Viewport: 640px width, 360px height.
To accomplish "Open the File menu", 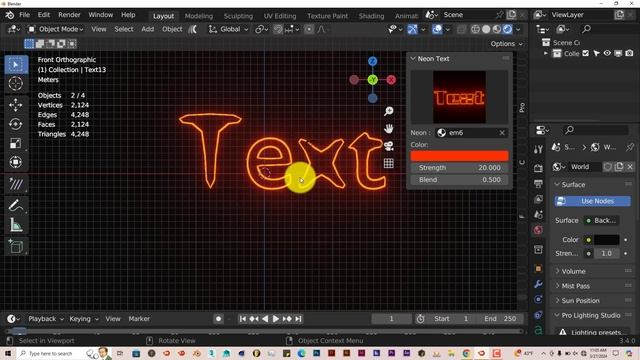I will [24, 15].
